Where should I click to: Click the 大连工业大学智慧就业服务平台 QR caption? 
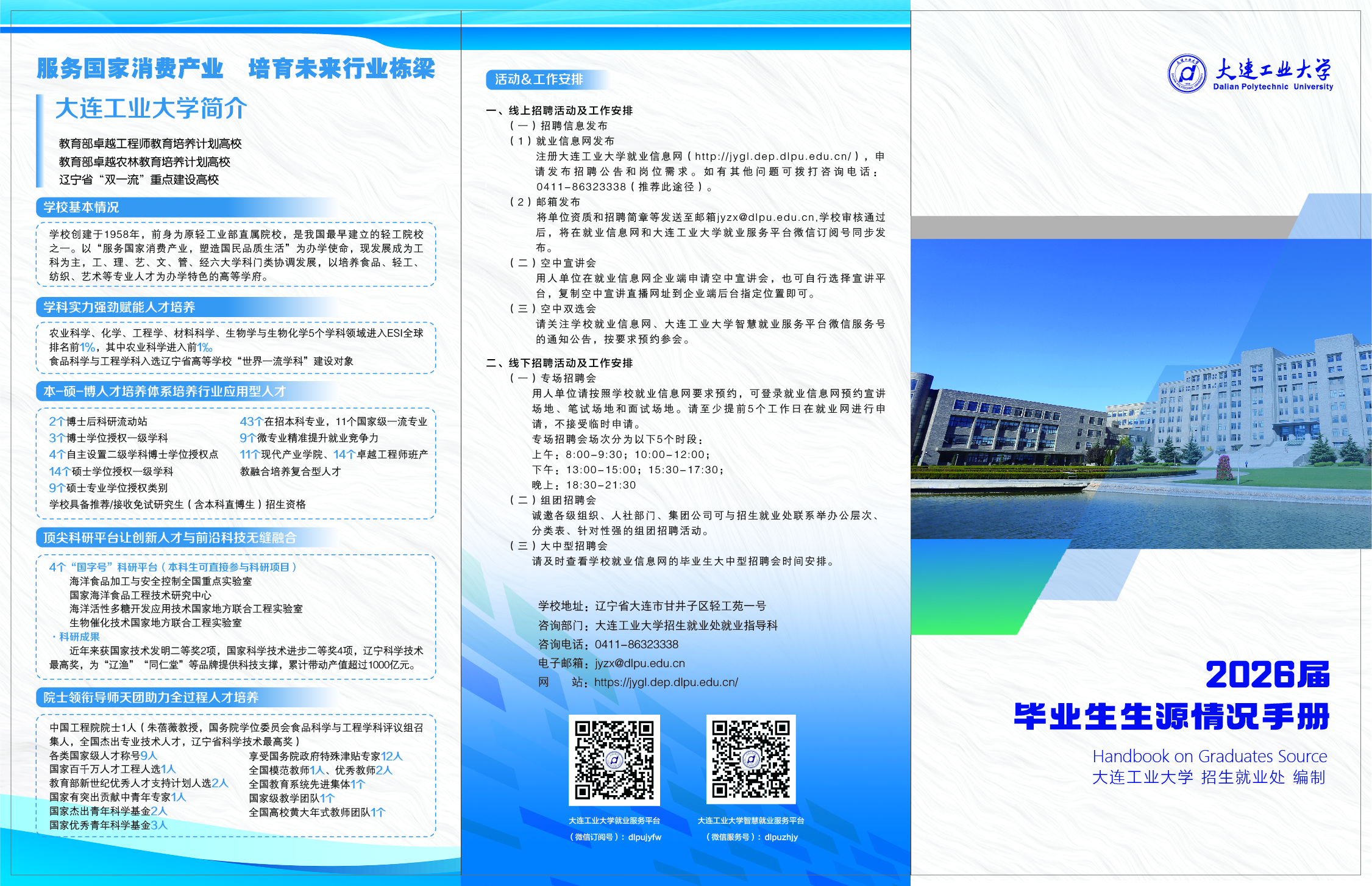(x=751, y=821)
